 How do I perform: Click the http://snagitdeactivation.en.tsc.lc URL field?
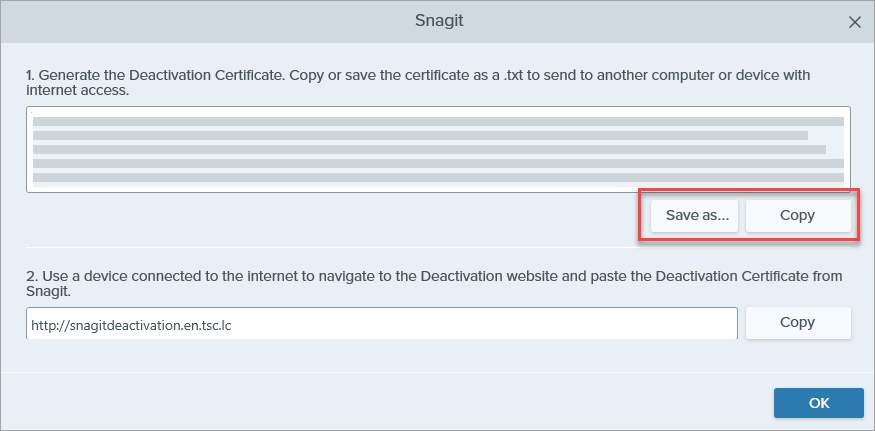pos(382,323)
